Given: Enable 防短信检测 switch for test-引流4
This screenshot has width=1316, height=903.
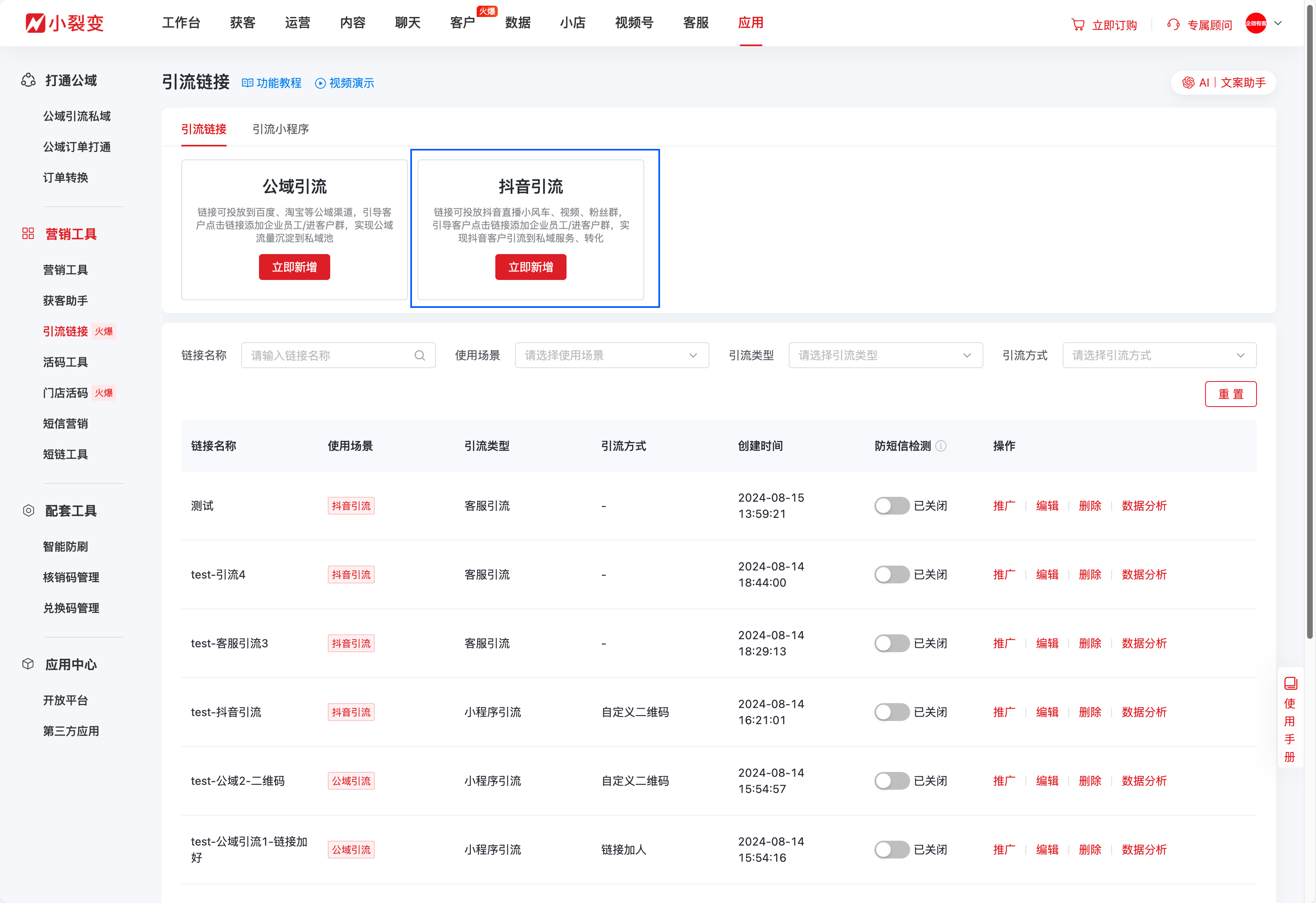Looking at the screenshot, I should tap(891, 574).
